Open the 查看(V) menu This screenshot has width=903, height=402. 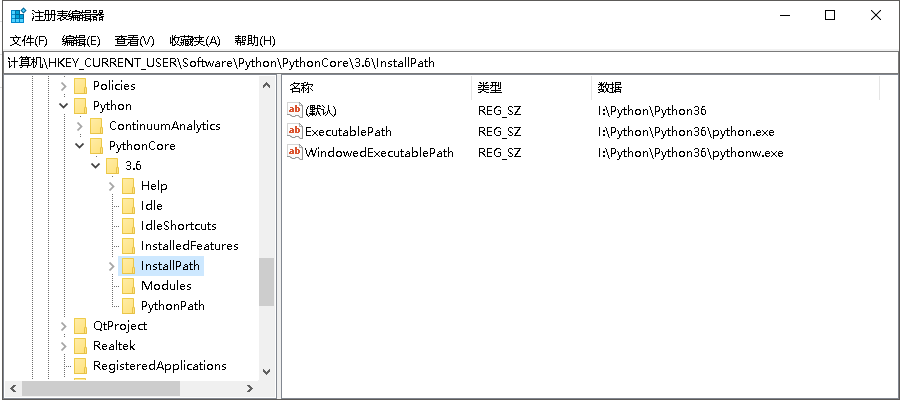click(x=134, y=41)
